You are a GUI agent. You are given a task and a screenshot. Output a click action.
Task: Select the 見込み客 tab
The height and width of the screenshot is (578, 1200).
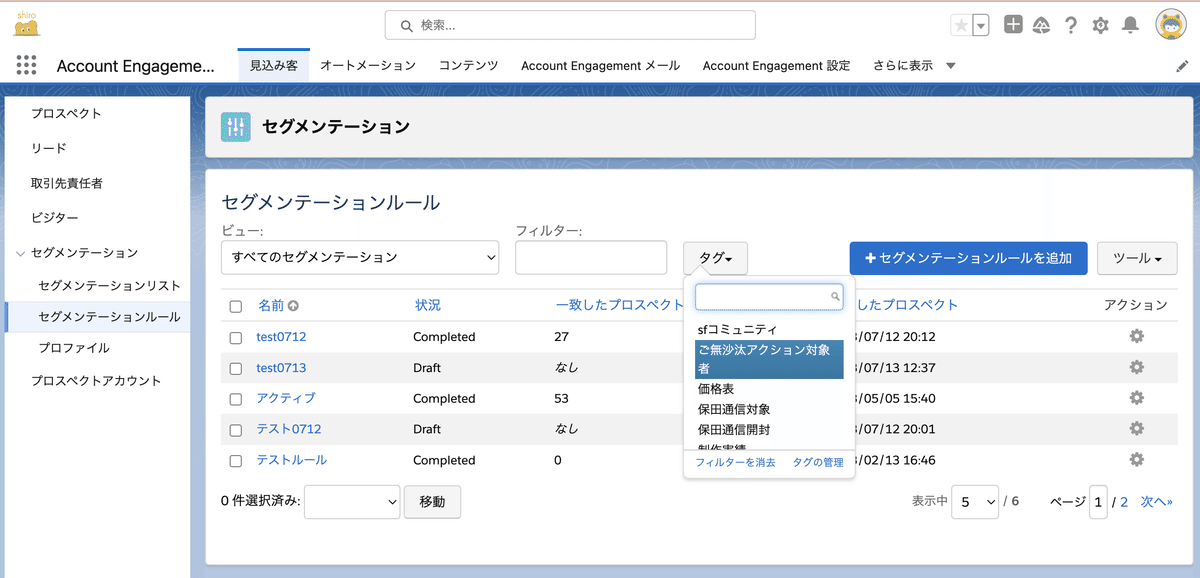[273, 65]
